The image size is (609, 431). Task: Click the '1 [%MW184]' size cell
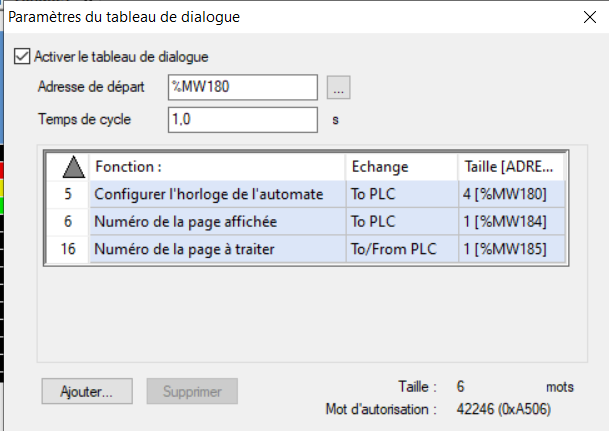point(510,221)
